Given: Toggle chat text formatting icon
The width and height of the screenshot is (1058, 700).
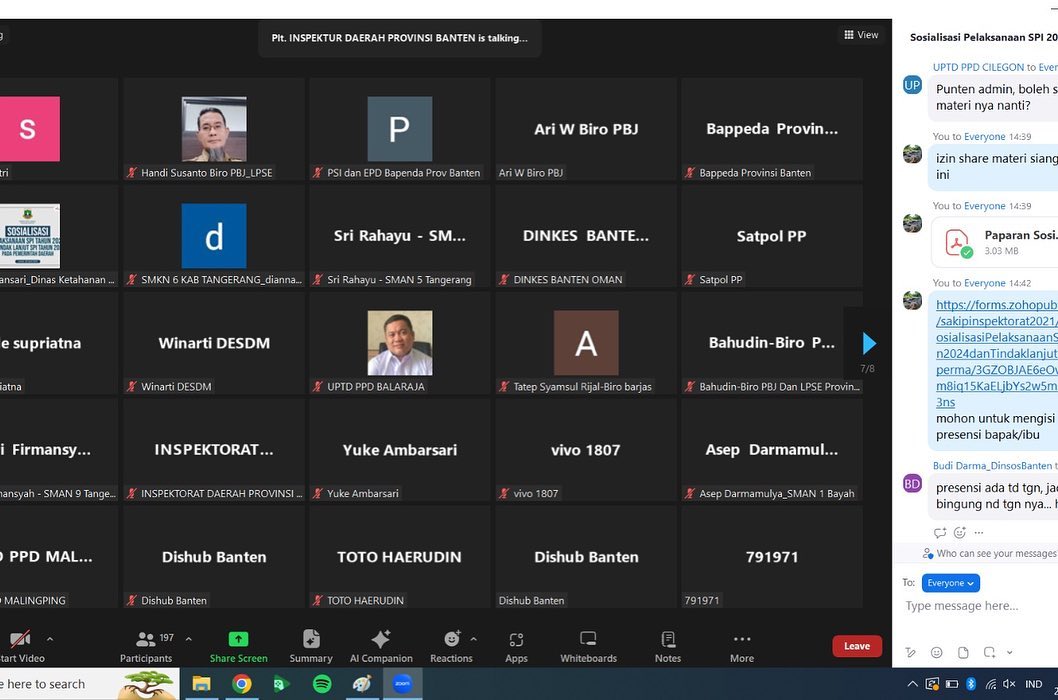Looking at the screenshot, I should [x=911, y=652].
